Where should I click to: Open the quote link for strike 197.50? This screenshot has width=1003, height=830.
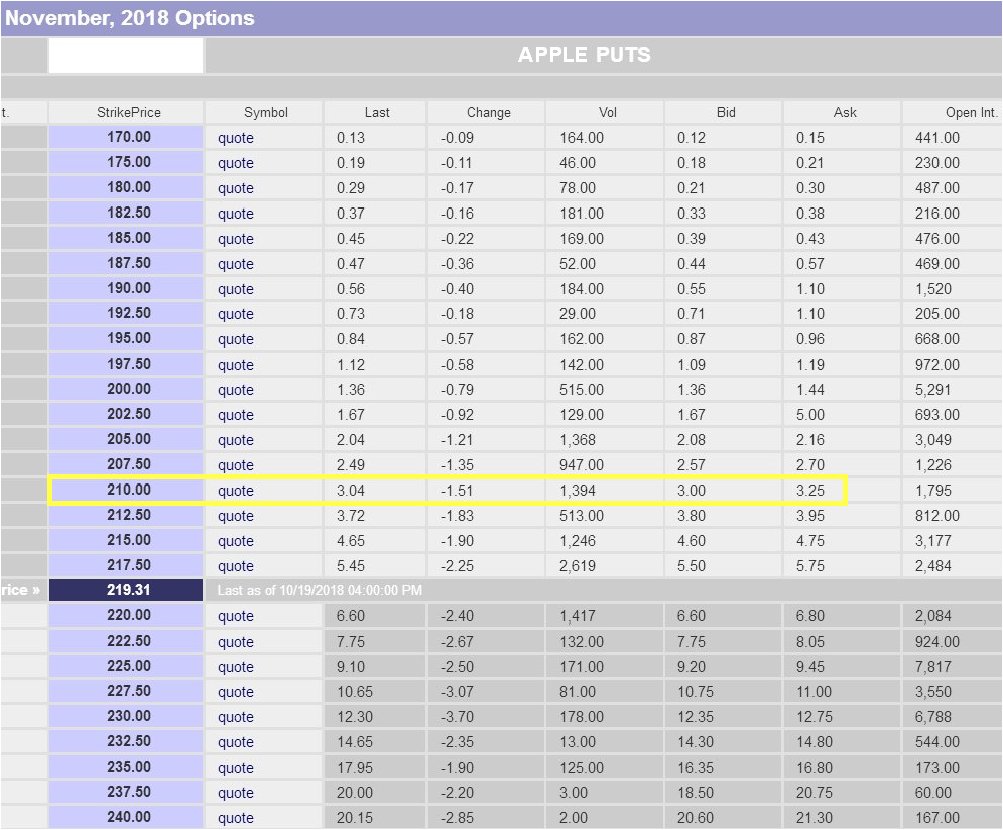(x=235, y=364)
